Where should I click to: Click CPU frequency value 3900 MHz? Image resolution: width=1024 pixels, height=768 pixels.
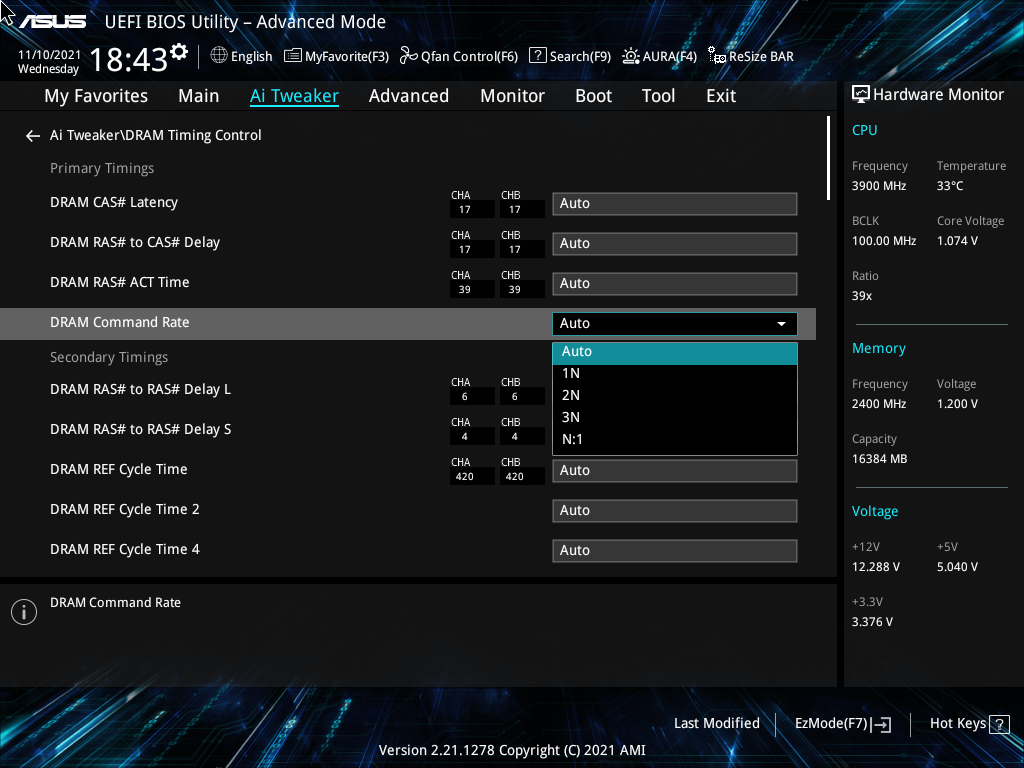878,186
